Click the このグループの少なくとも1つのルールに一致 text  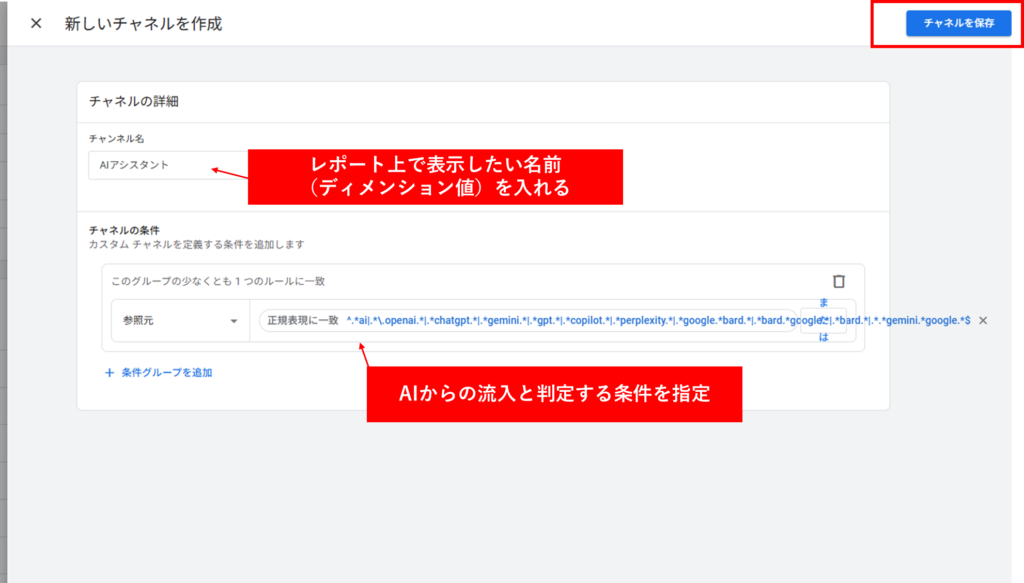point(218,281)
